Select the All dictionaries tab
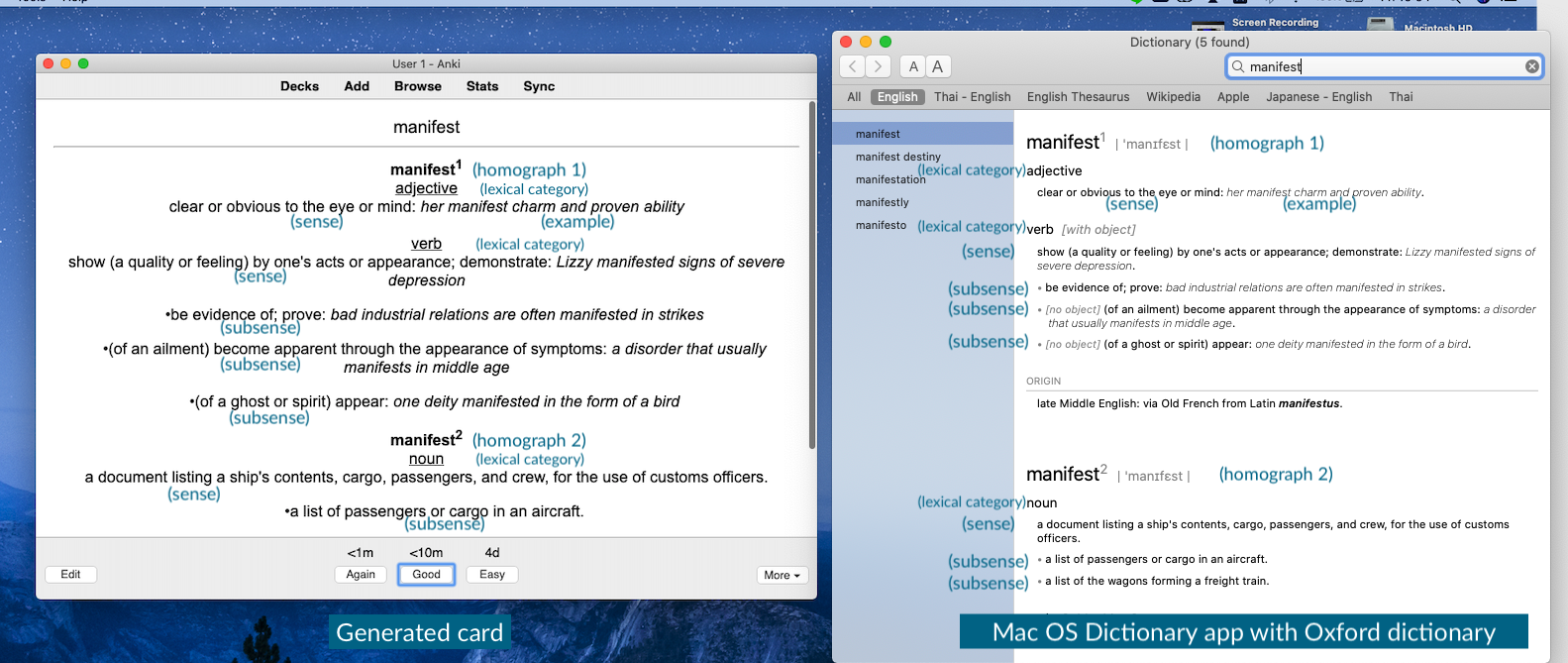Screen dimensions: 1568x663 coord(854,97)
